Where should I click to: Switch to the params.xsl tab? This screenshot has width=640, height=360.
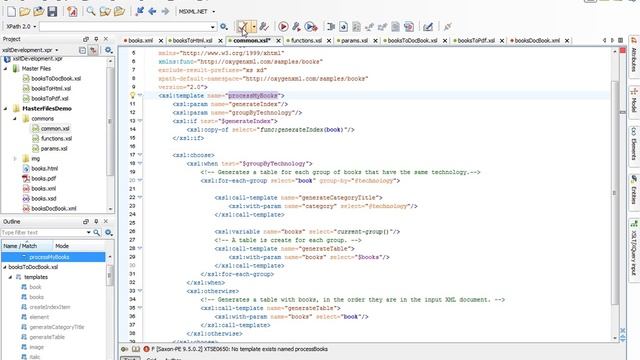pos(353,40)
